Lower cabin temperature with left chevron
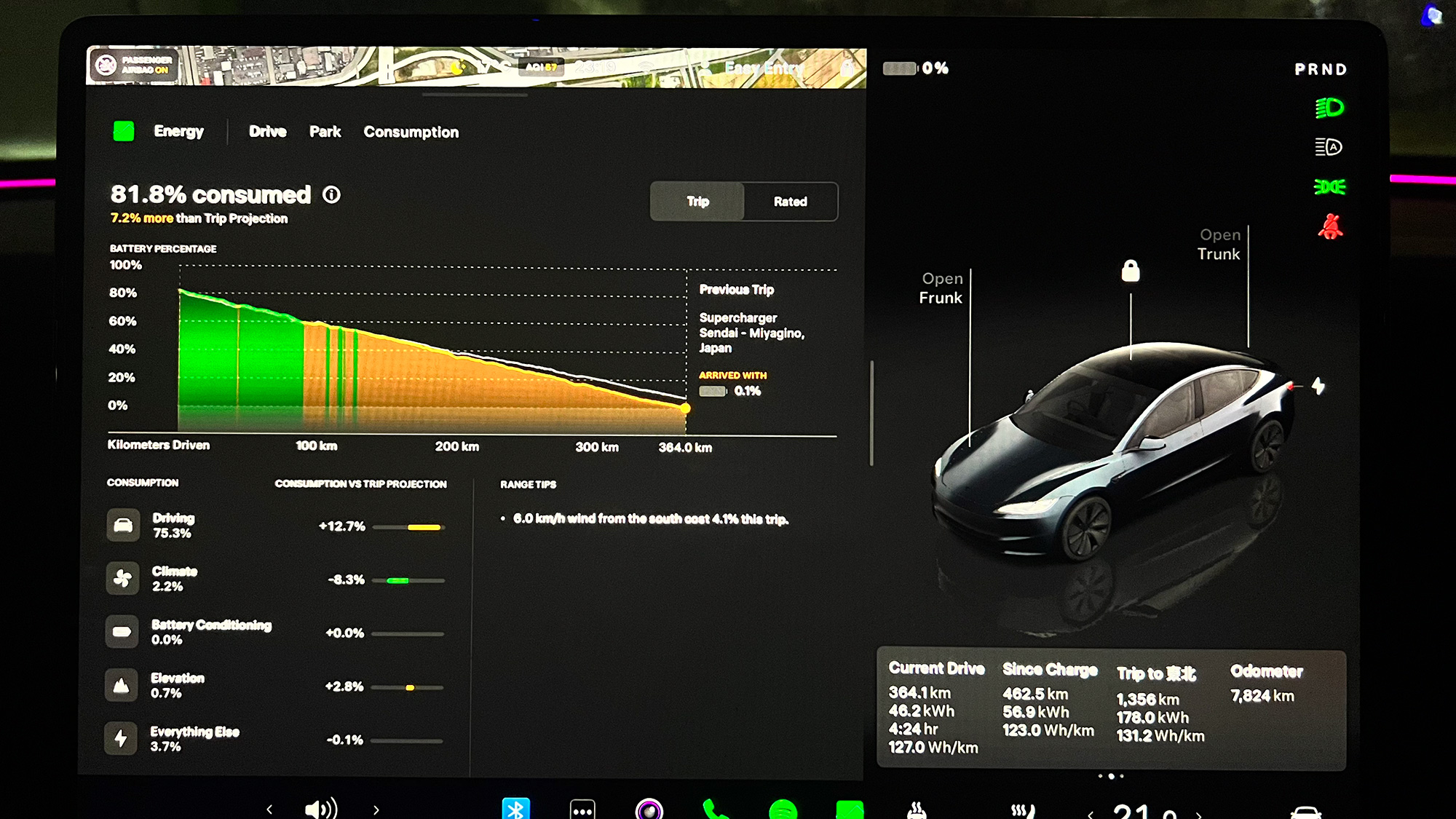1456x819 pixels. tap(1090, 814)
